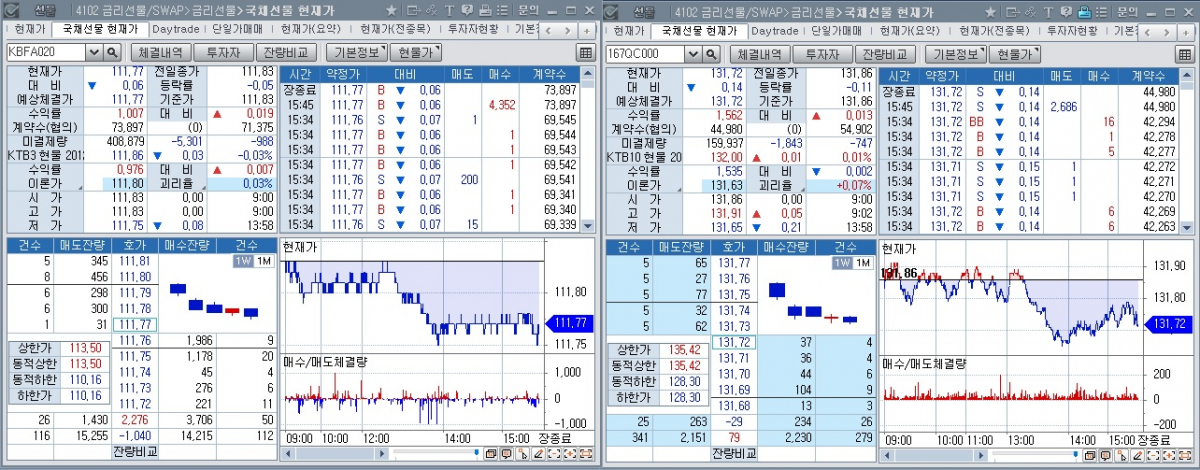Click the new tab plus icon in left window
This screenshot has width=1200, height=470.
pyautogui.click(x=586, y=31)
